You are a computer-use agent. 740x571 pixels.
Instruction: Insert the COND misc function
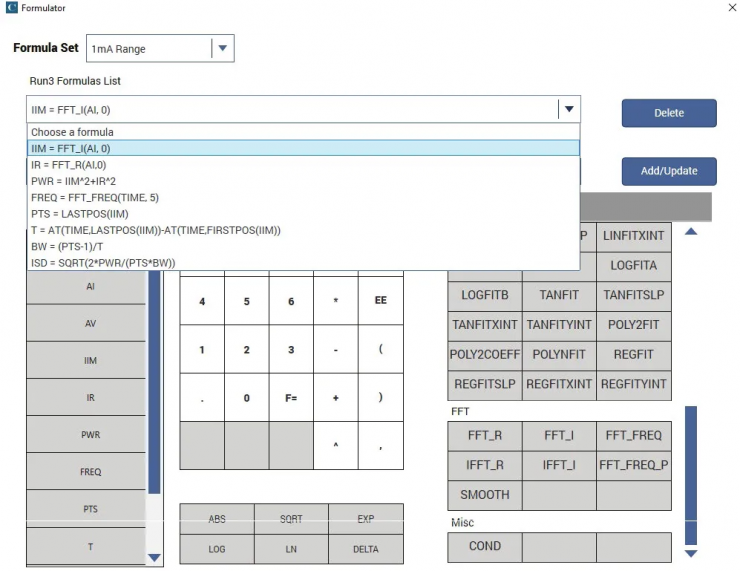pos(484,546)
